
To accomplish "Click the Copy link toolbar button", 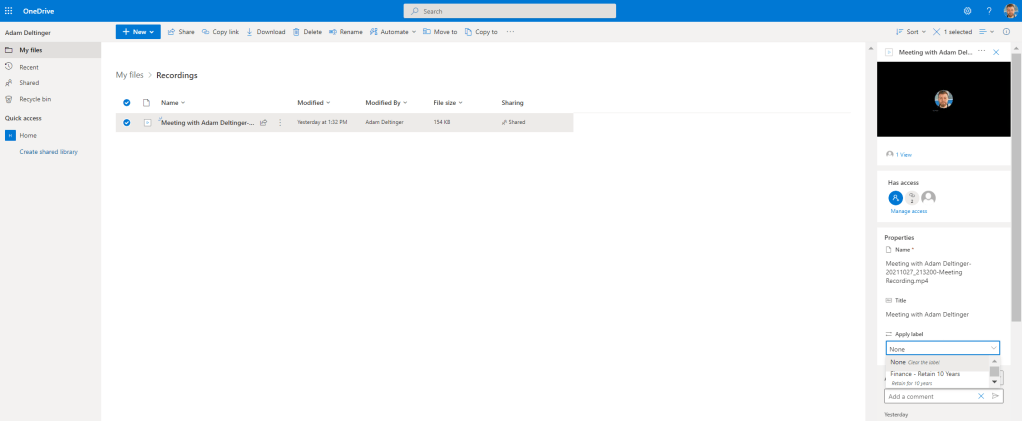I will pos(220,32).
